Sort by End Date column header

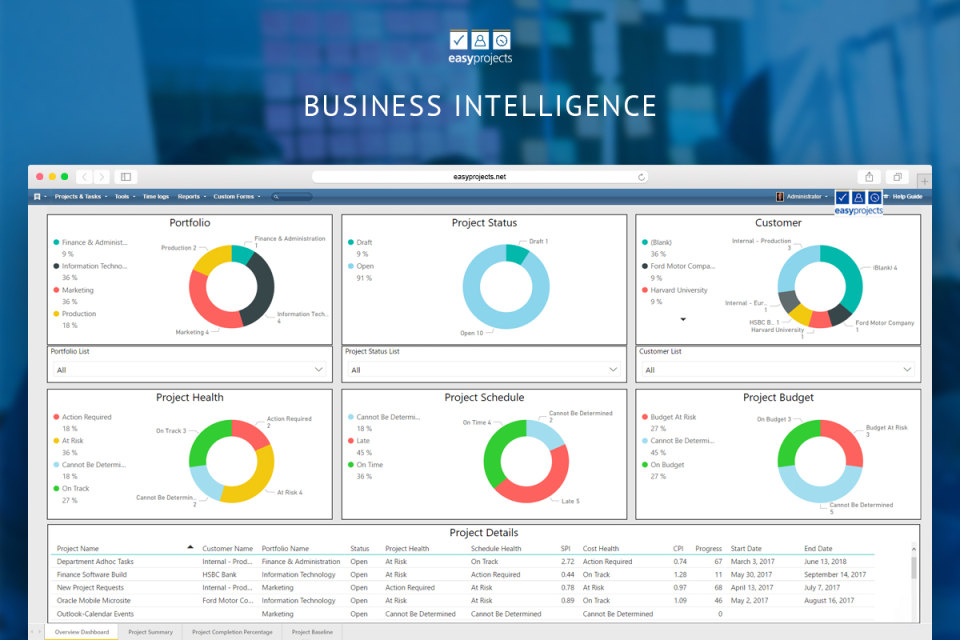pyautogui.click(x=818, y=549)
